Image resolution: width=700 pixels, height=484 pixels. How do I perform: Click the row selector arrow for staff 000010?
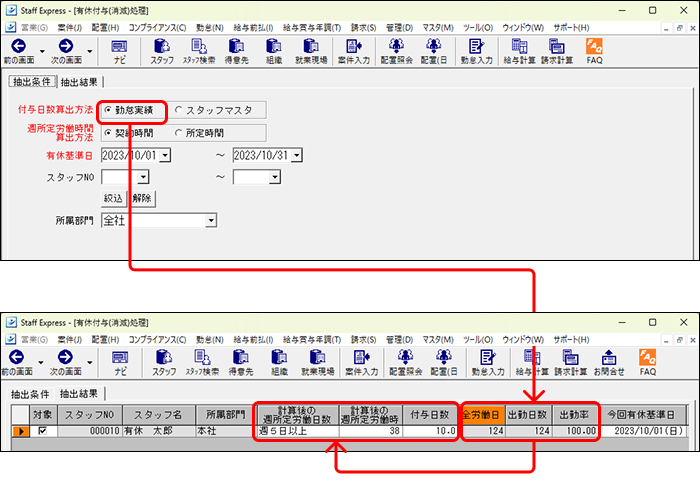pyautogui.click(x=21, y=431)
